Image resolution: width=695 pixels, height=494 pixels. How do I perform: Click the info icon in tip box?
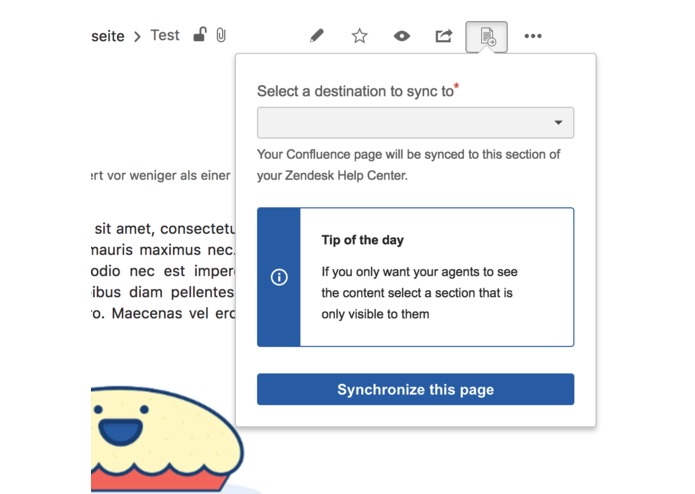point(279,277)
